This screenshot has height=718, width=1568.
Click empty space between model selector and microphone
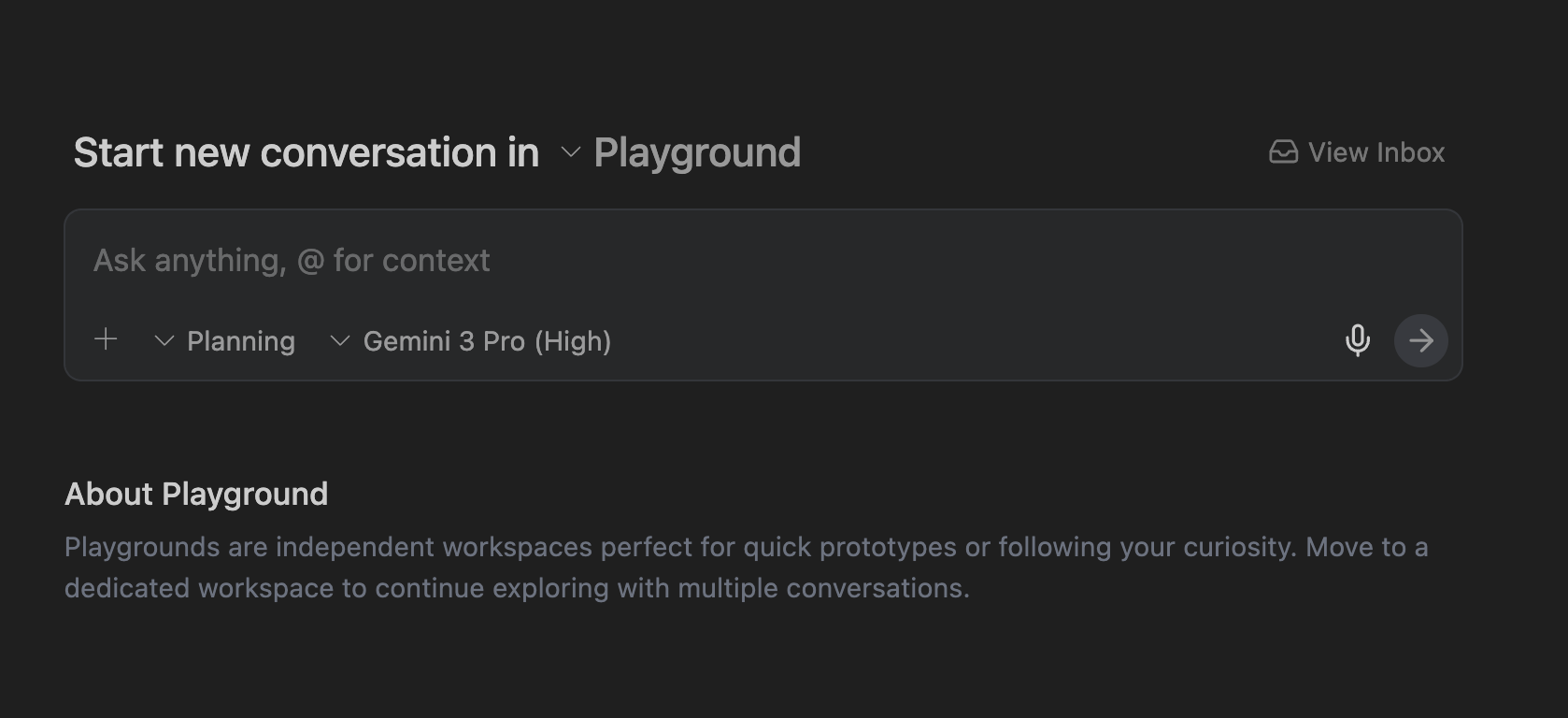[x=972, y=341]
